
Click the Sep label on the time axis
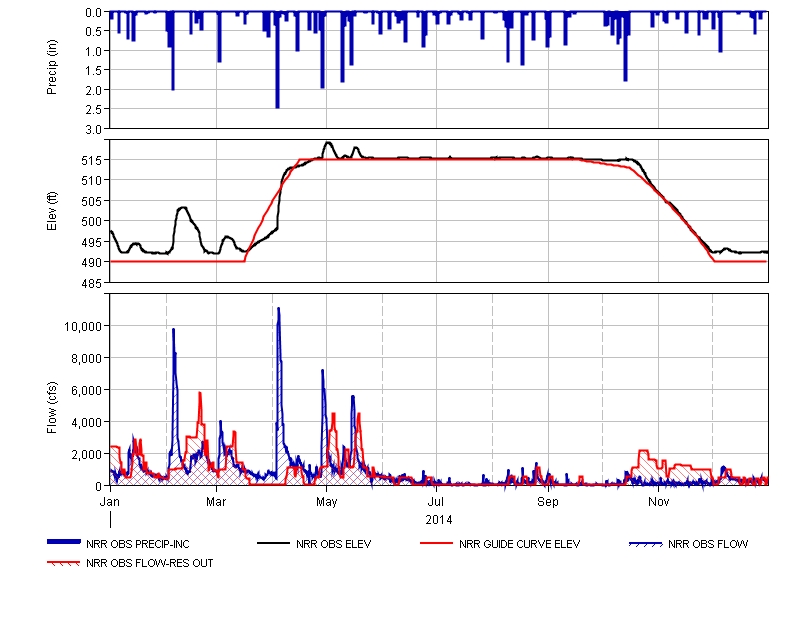(548, 501)
